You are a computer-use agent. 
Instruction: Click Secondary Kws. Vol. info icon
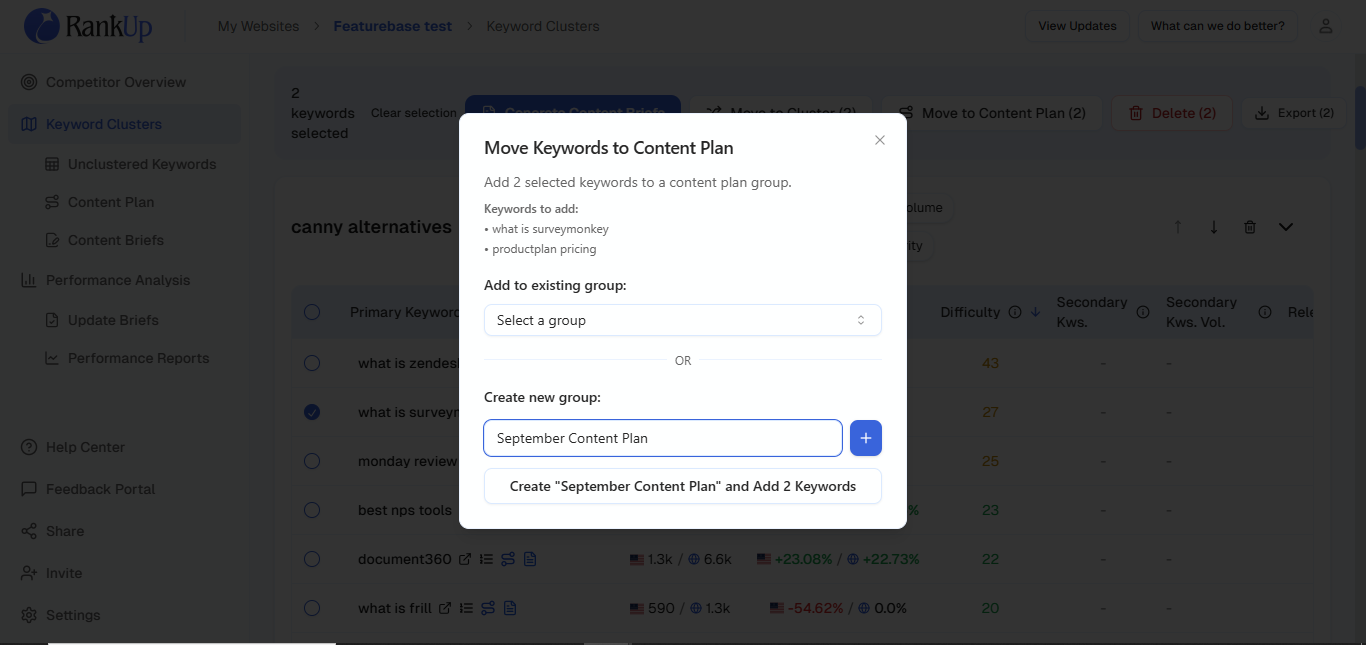(x=1265, y=312)
